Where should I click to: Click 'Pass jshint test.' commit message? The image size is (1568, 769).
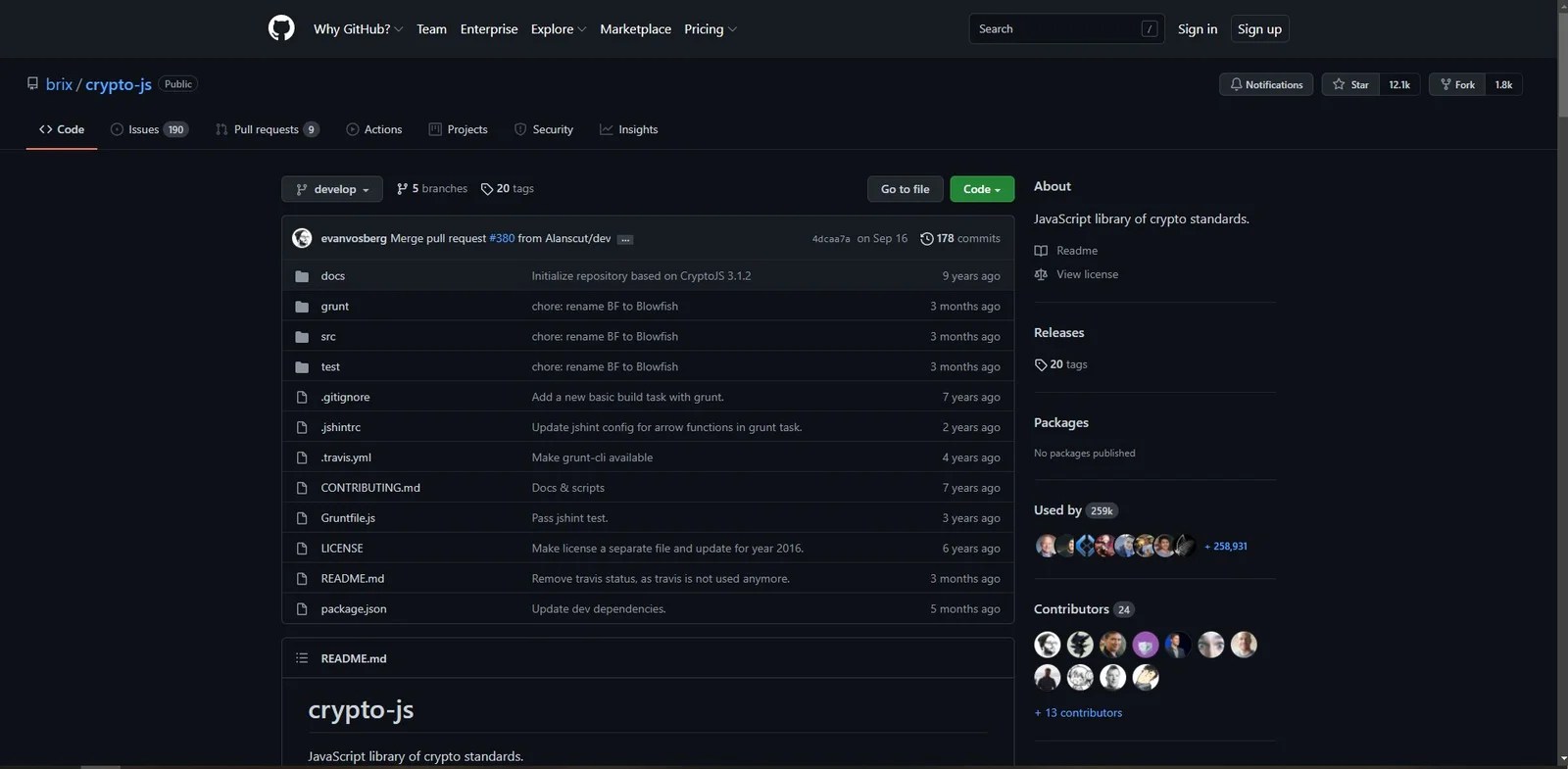[569, 518]
